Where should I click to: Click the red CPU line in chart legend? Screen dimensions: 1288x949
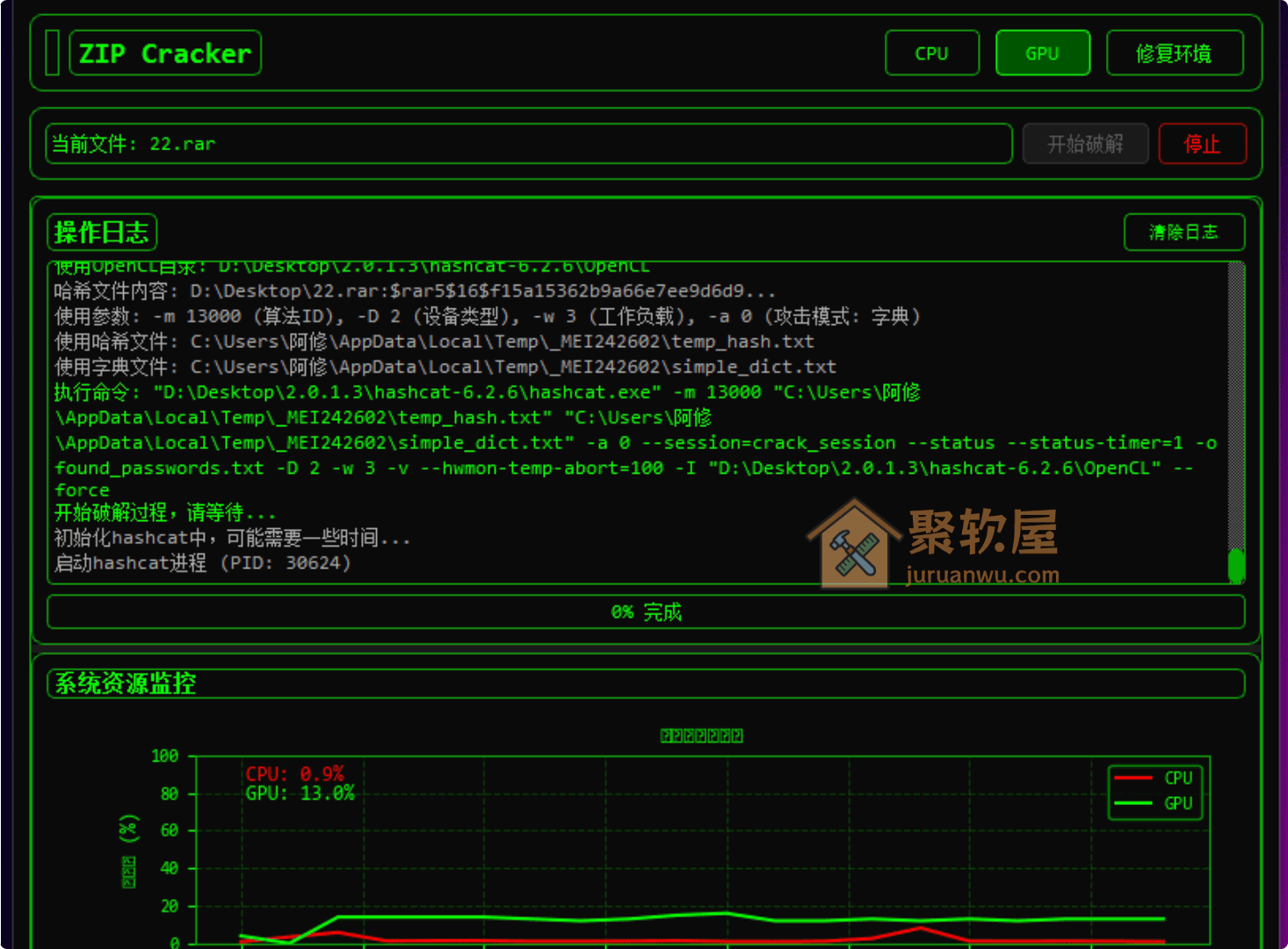(x=1136, y=778)
